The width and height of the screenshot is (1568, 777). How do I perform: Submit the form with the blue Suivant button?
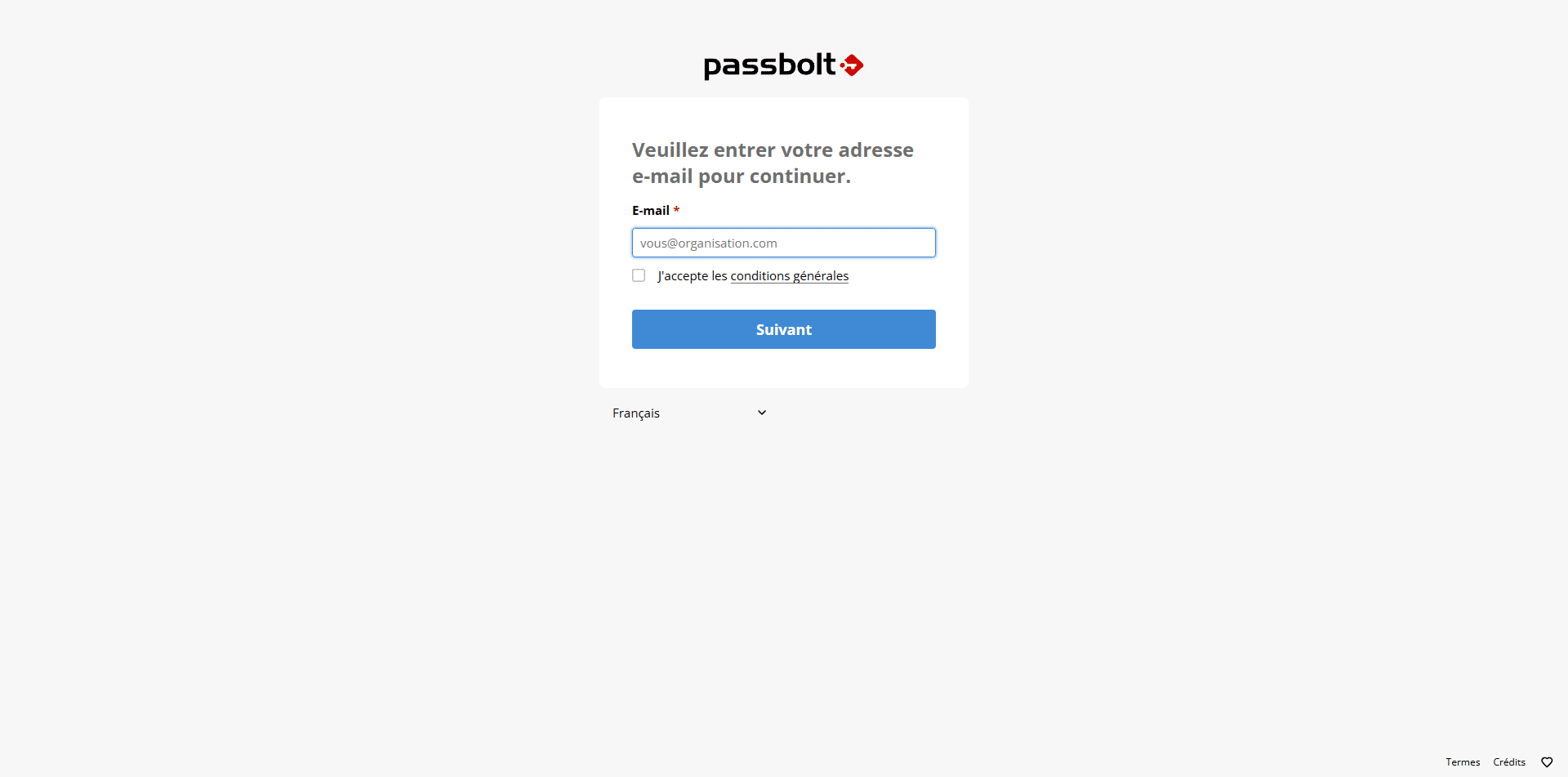coord(784,329)
